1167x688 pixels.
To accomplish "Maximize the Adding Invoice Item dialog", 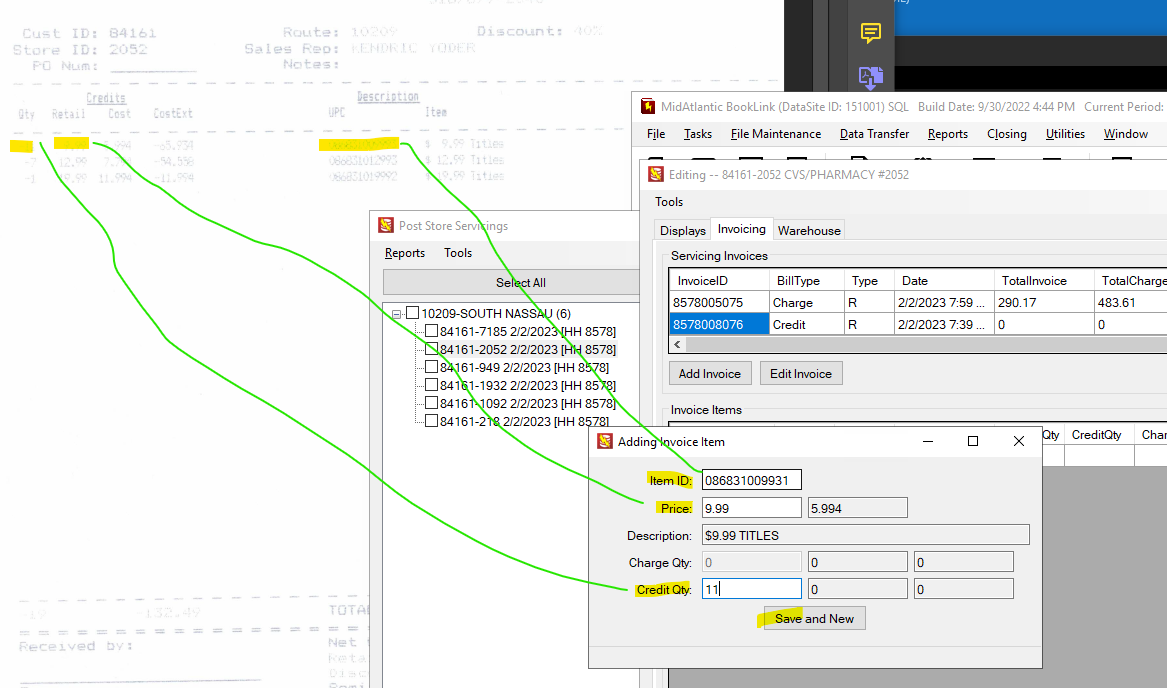I will [973, 442].
